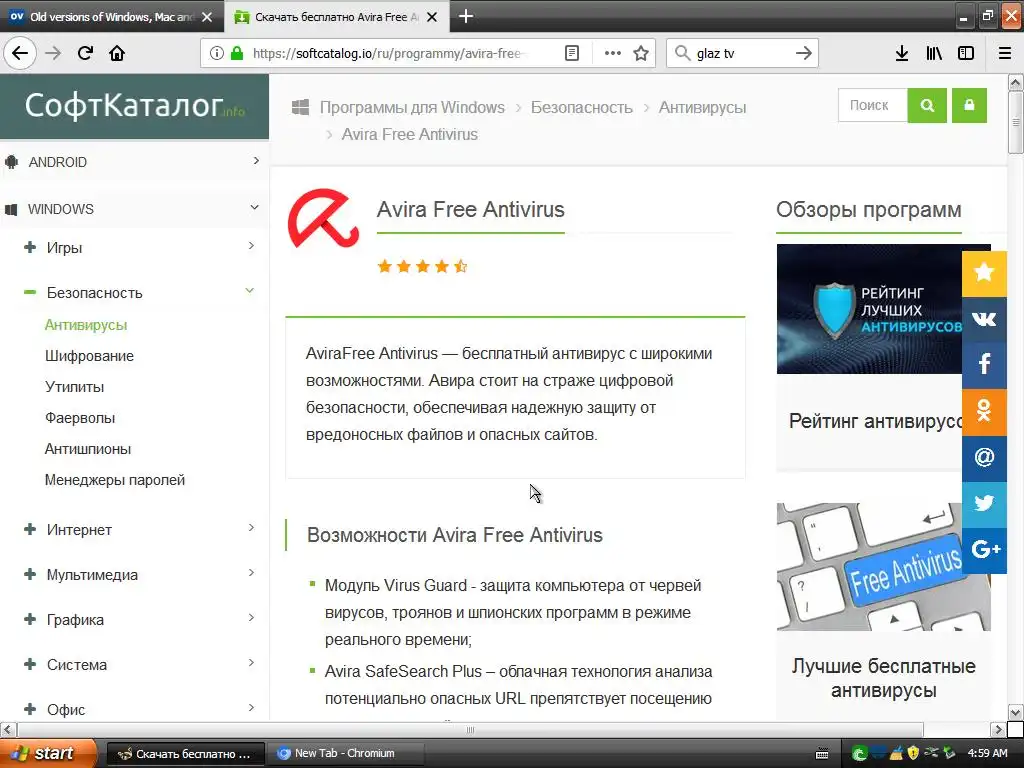Click the Windows logo in breadcrumb

[300, 107]
